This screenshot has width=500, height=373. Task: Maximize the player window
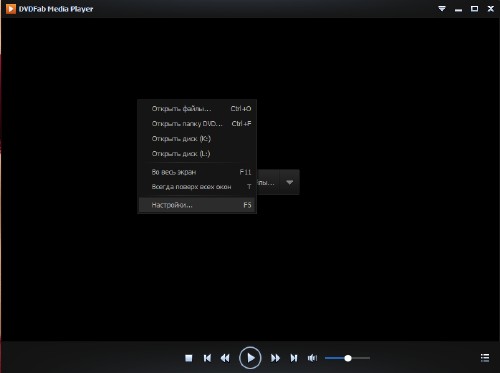pos(474,9)
